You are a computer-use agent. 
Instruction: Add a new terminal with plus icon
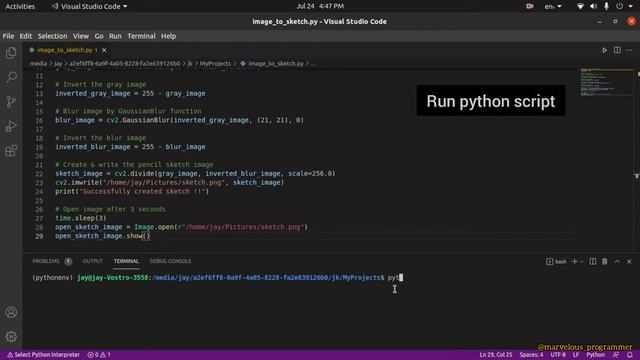point(575,261)
